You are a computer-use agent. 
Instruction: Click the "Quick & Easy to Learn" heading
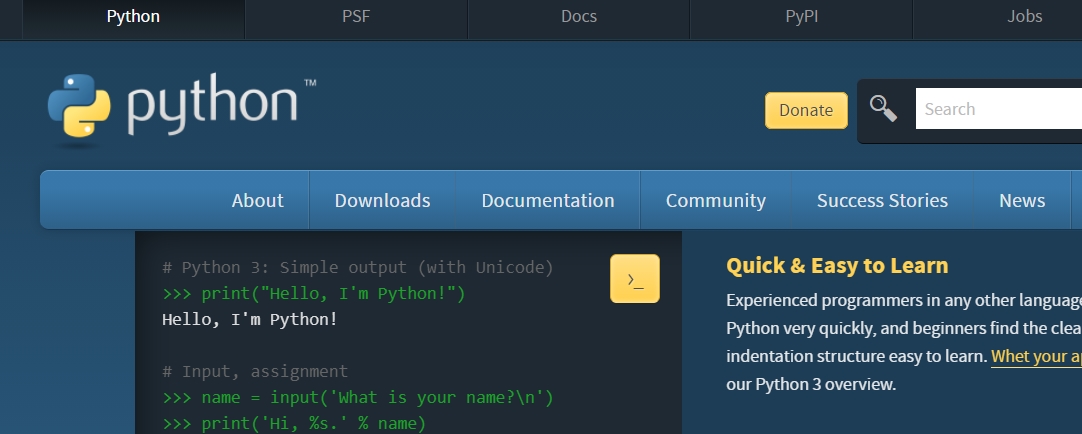837,266
